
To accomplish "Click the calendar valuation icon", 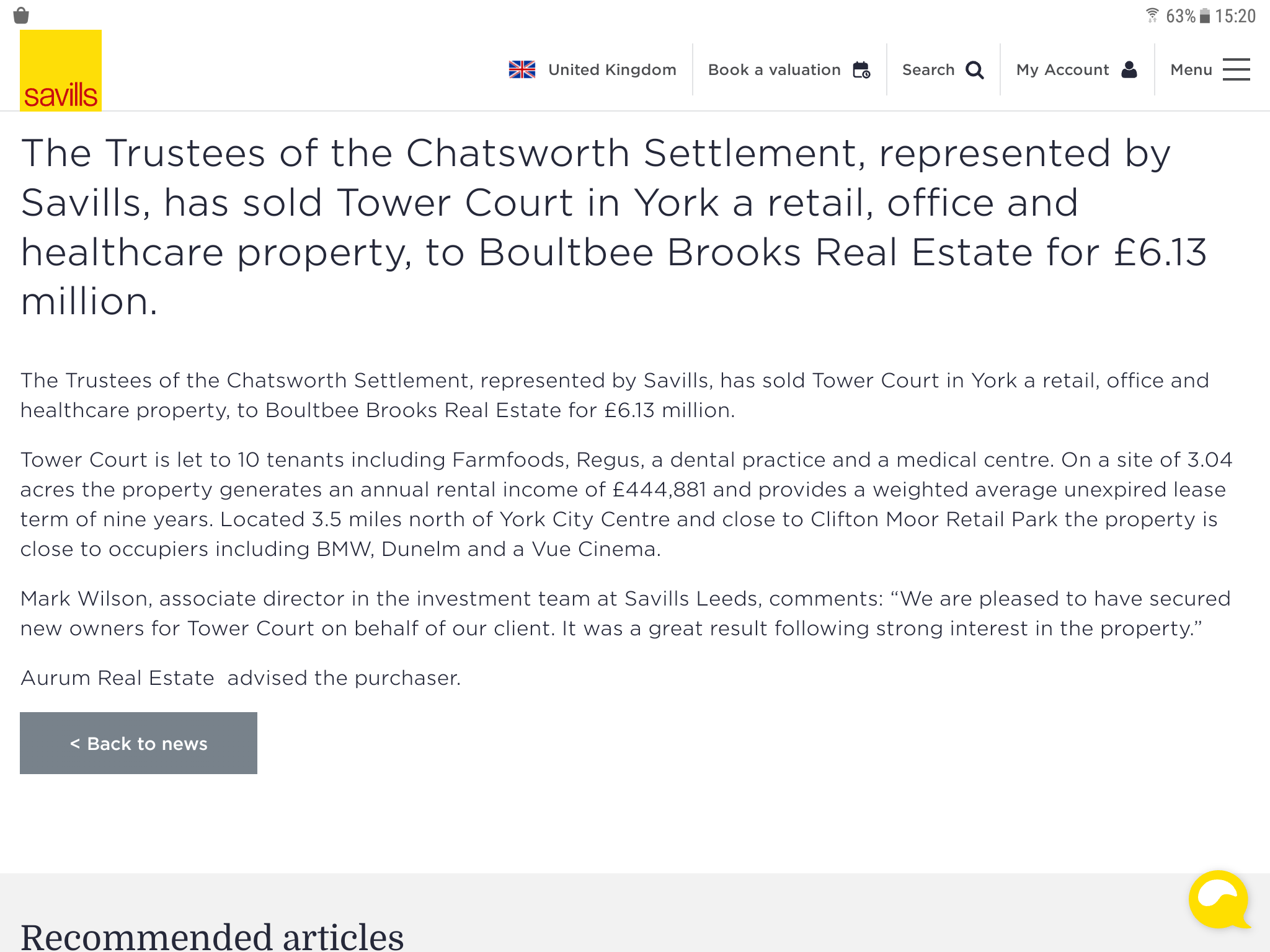I will point(861,70).
